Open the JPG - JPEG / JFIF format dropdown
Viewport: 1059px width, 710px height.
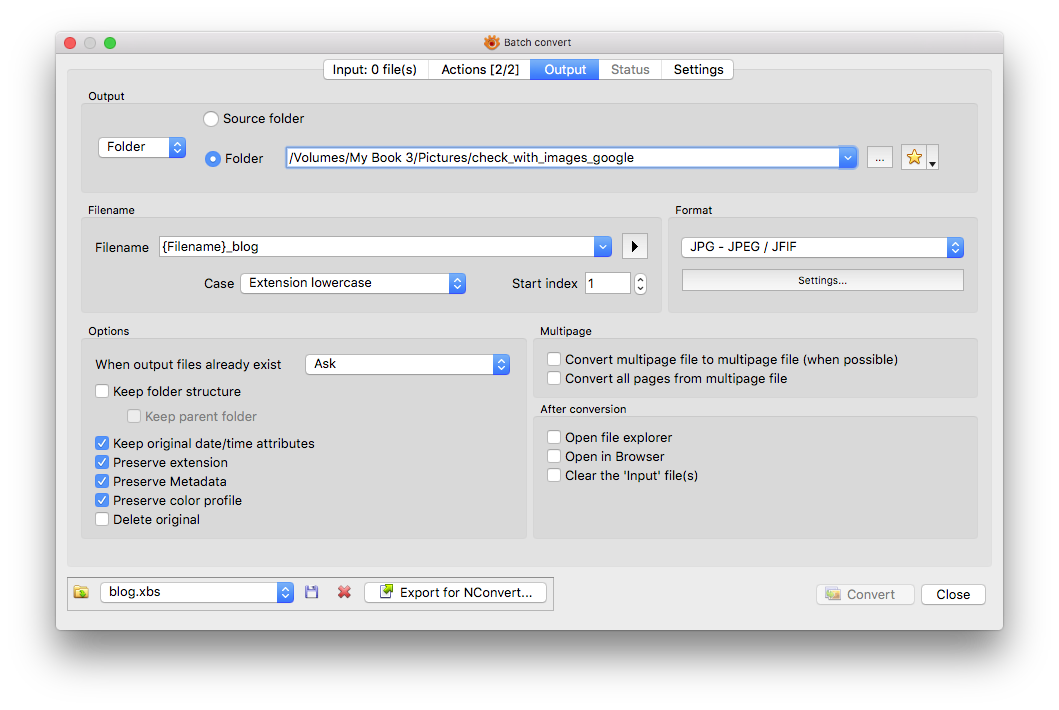(823, 247)
